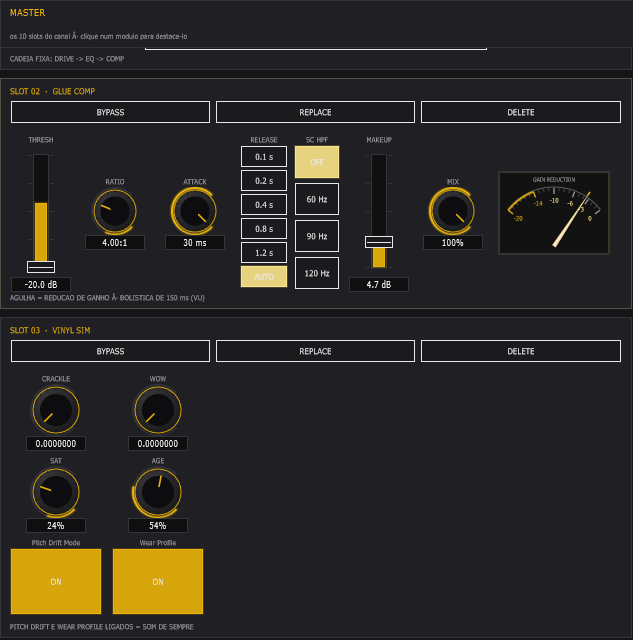Click the THRESH fader handle
633x640 pixels.
click(x=41, y=267)
